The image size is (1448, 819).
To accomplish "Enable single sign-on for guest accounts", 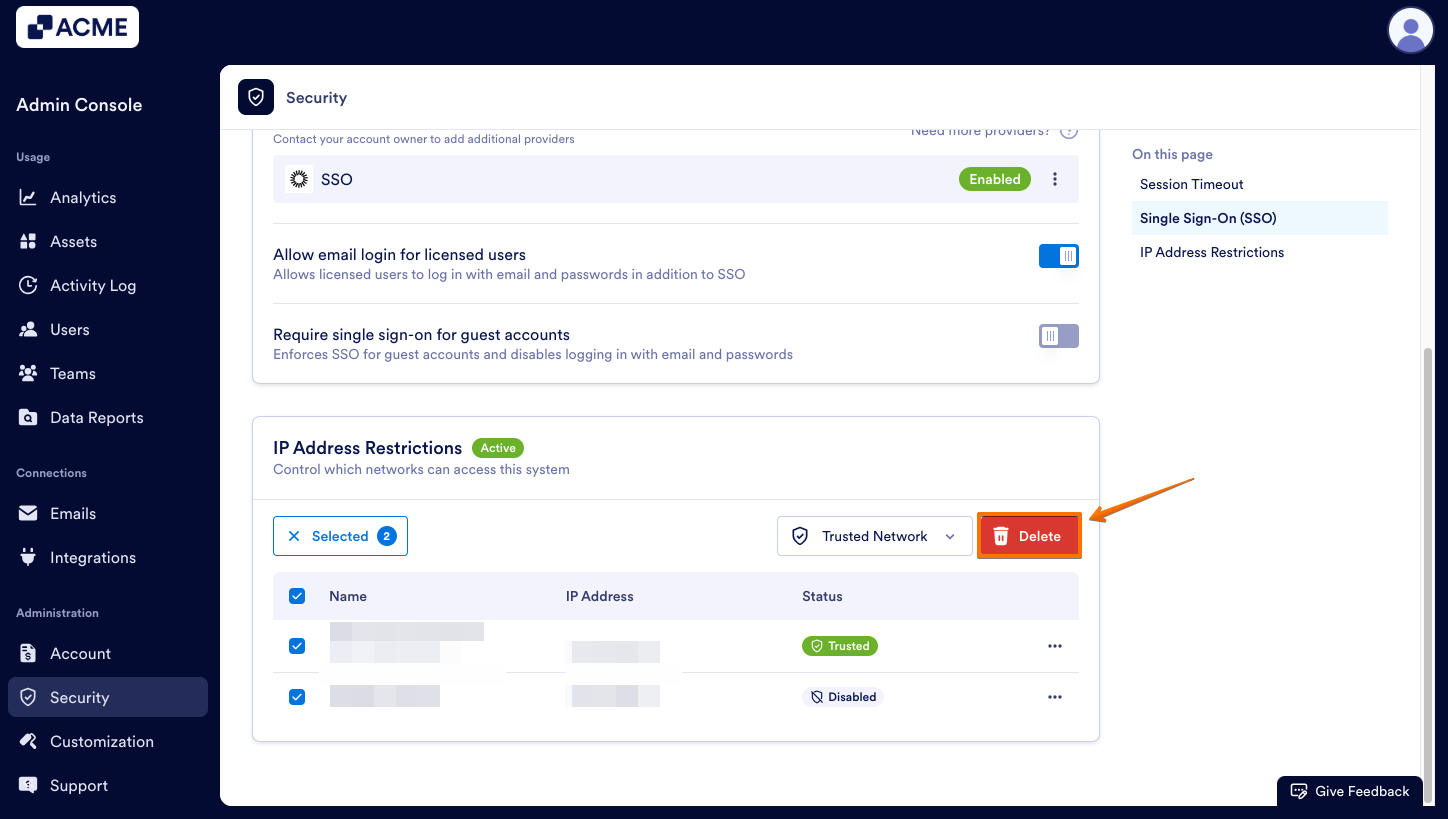I will [1058, 336].
